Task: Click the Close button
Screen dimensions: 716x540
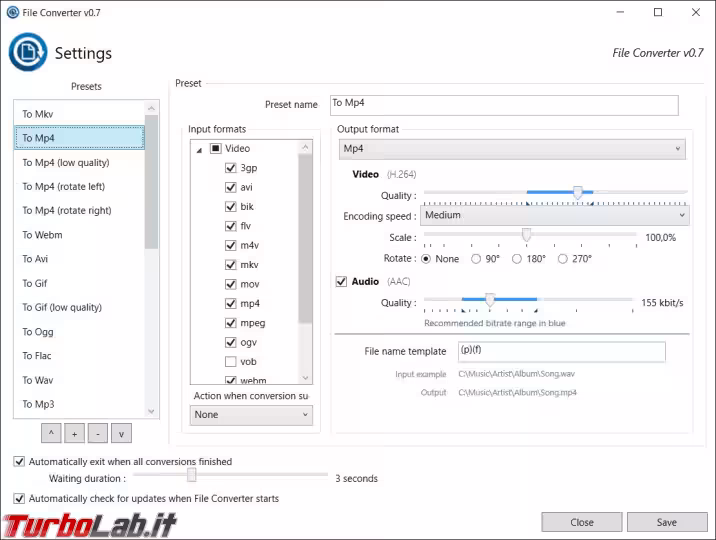Action: [582, 522]
